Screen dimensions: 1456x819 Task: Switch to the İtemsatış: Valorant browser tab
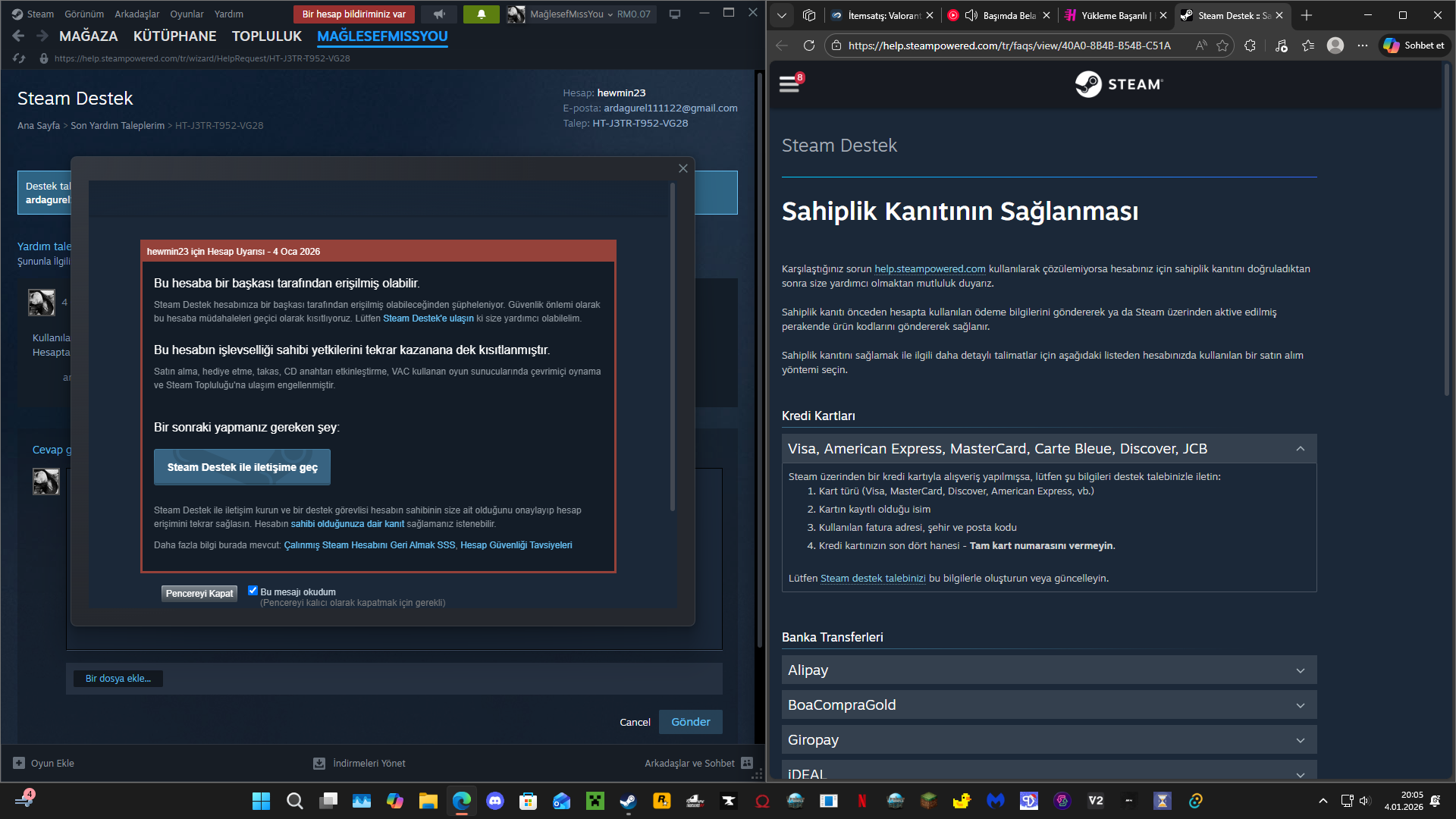(883, 15)
